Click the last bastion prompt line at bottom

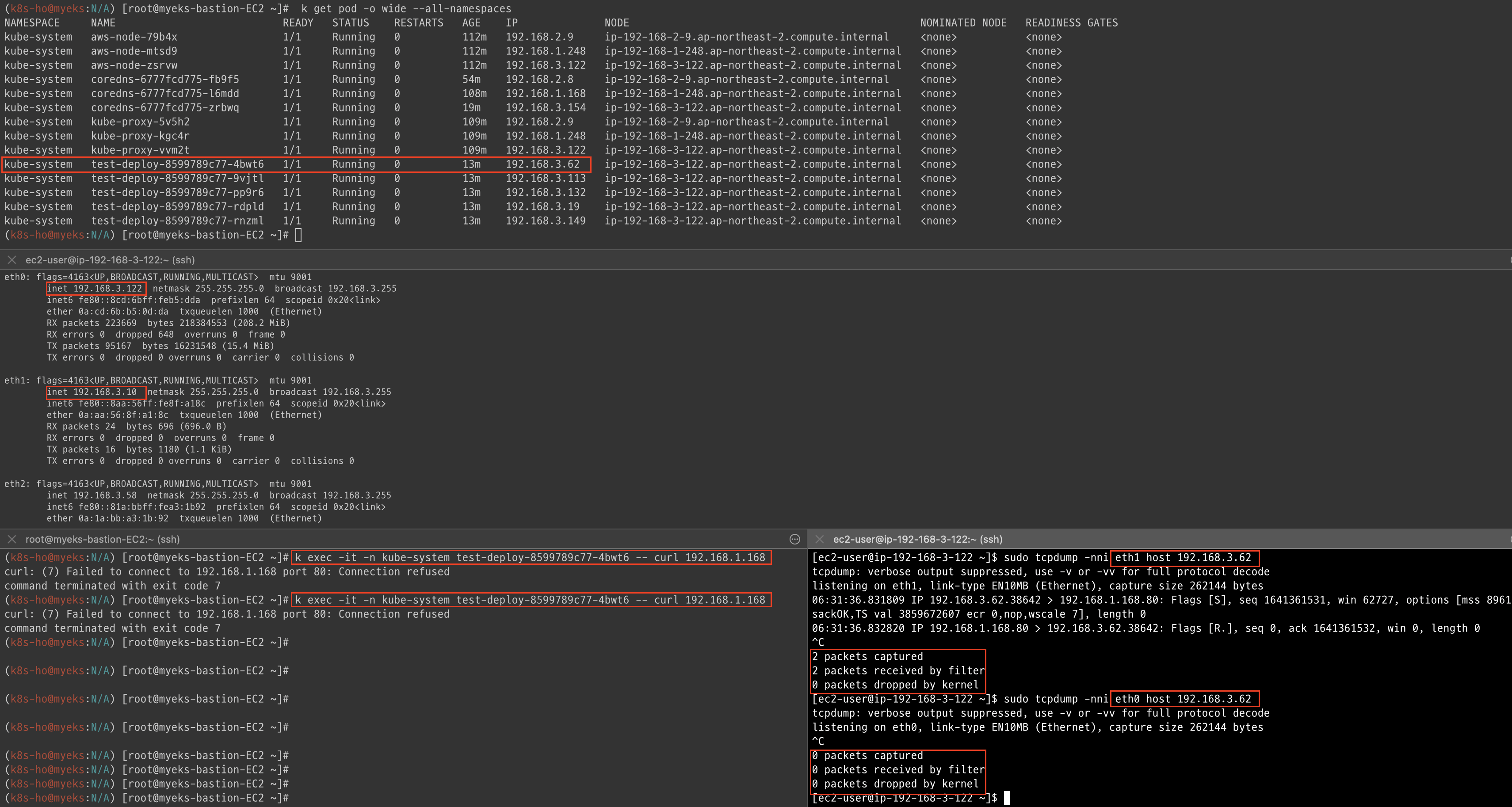tap(147, 798)
